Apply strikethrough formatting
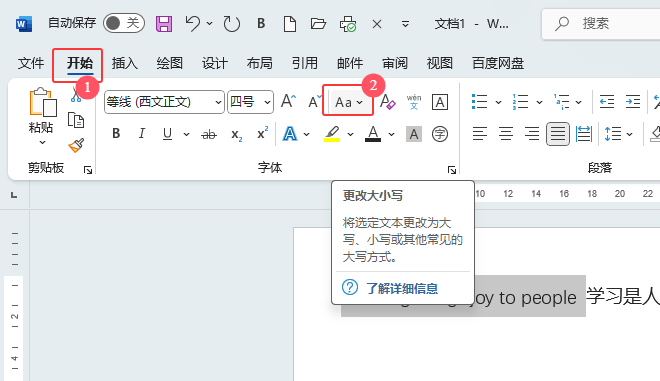This screenshot has height=381, width=660. (209, 135)
